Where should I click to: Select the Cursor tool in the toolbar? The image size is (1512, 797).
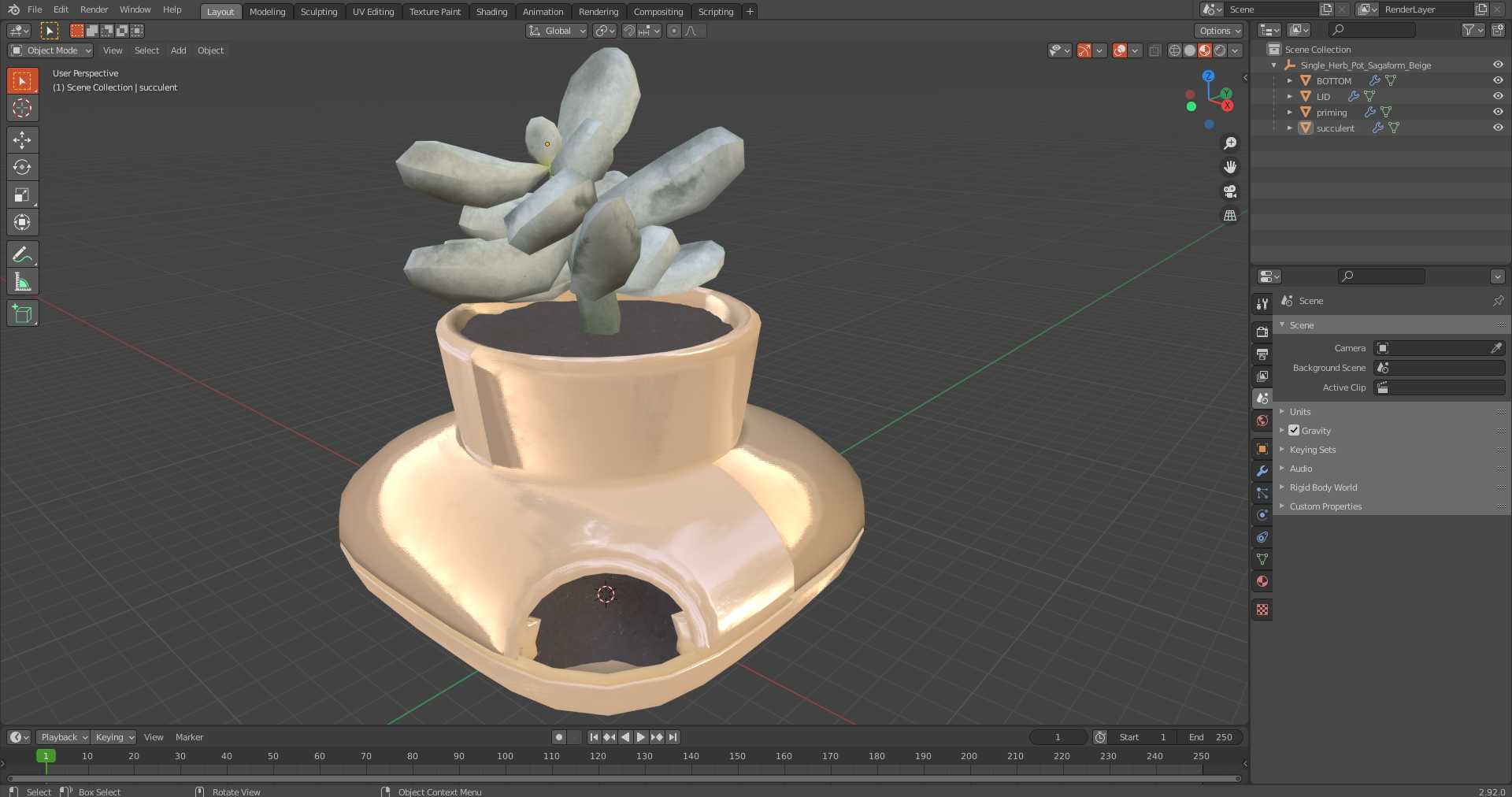[x=22, y=108]
